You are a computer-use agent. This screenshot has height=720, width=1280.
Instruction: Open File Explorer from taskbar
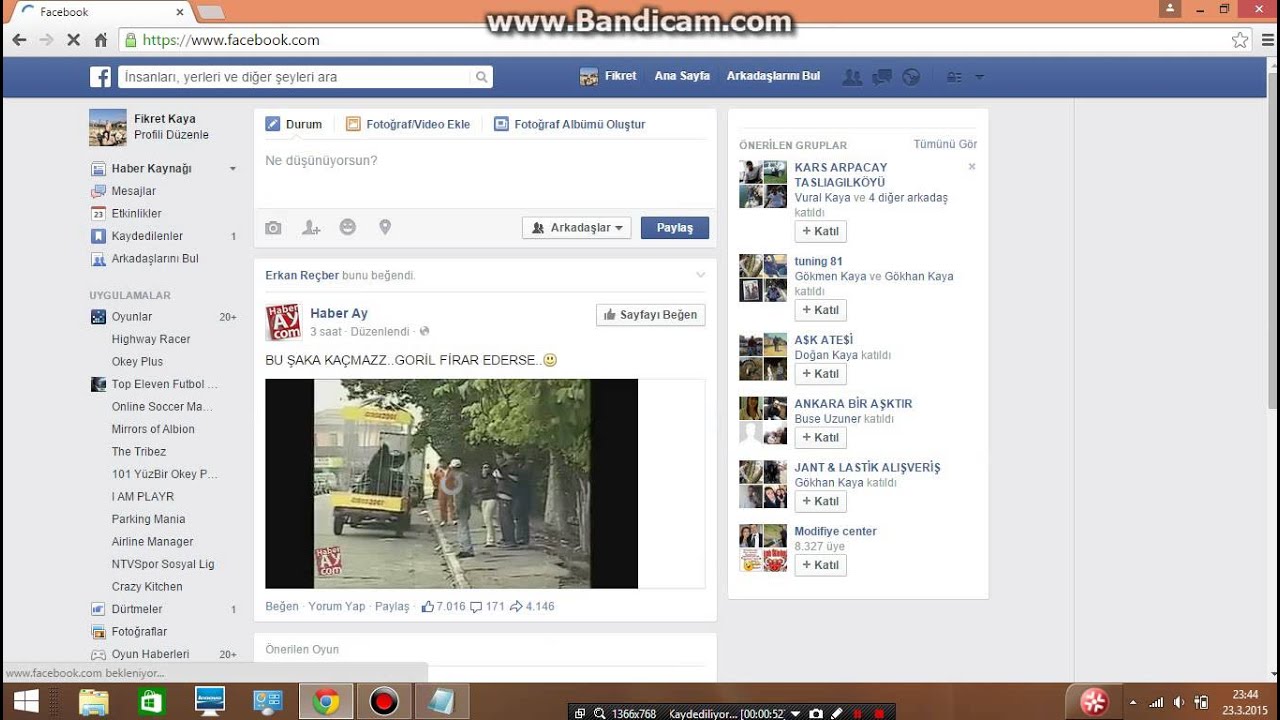pyautogui.click(x=93, y=702)
